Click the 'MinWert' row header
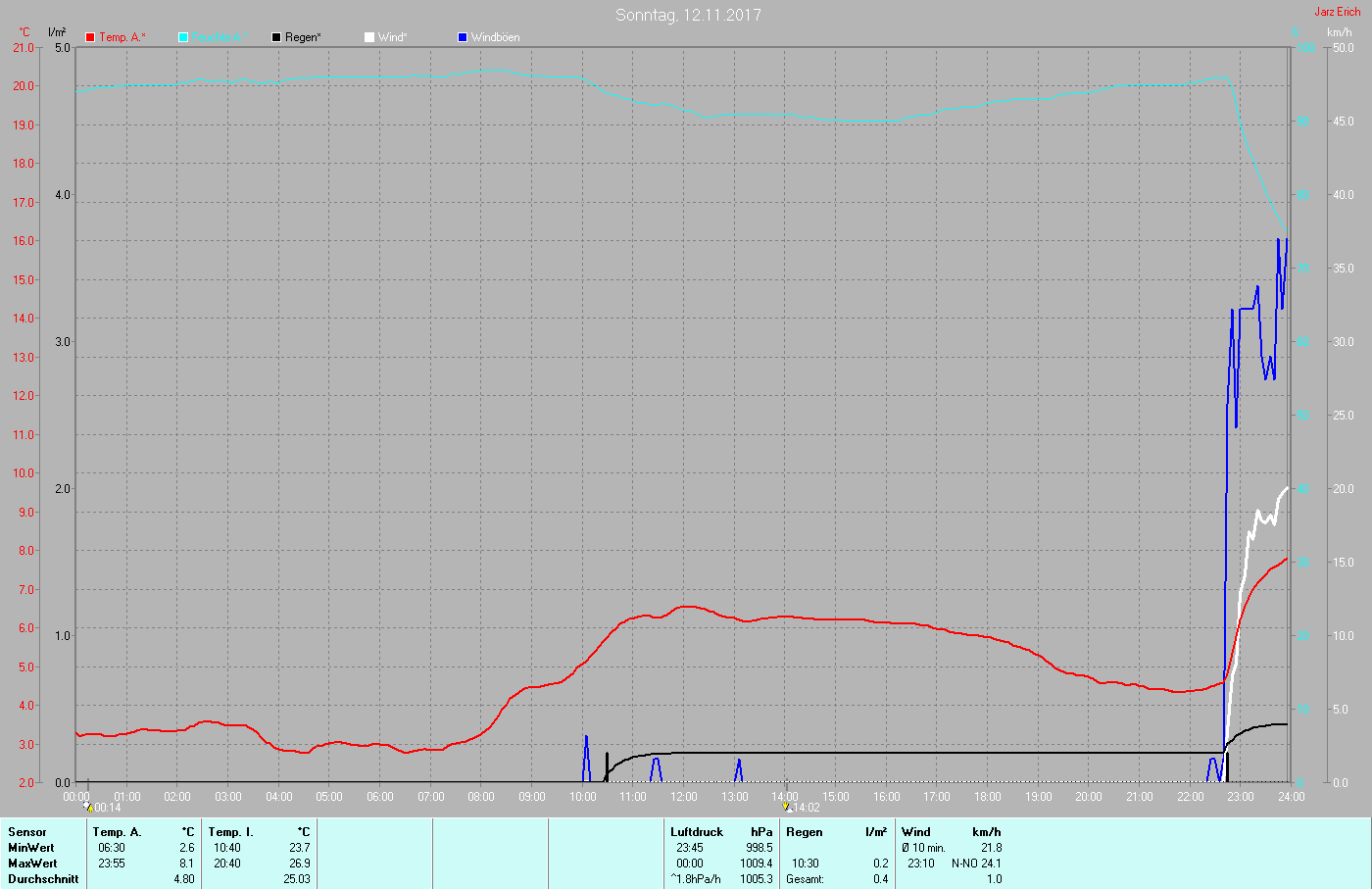Image resolution: width=1372 pixels, height=889 pixels. (31, 848)
